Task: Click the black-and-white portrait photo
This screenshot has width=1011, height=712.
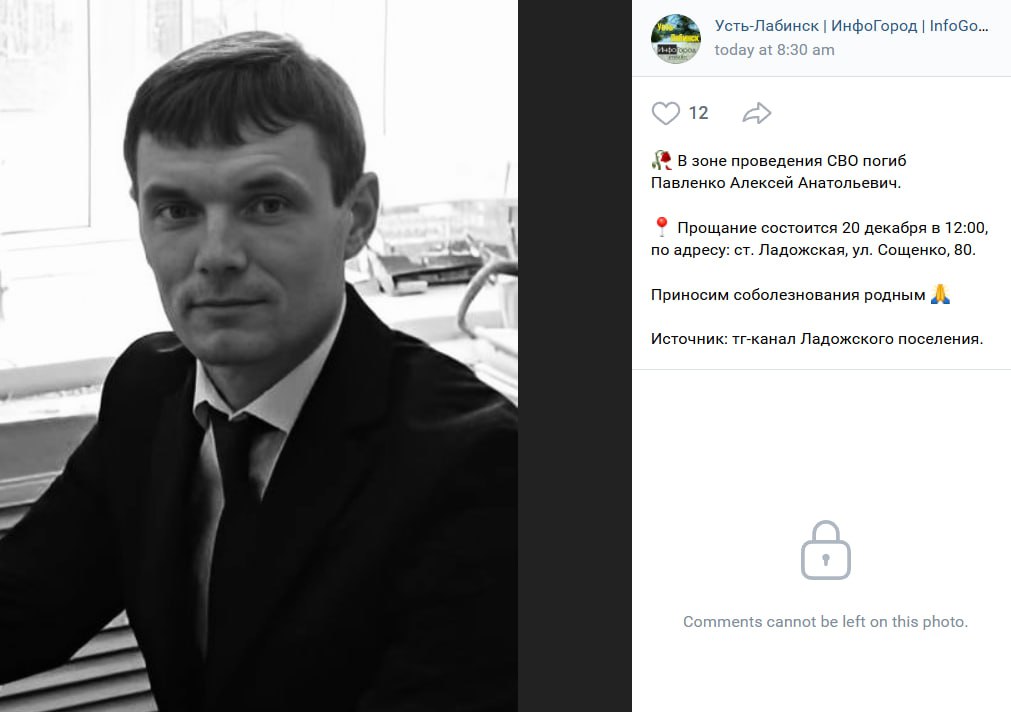Action: click(x=259, y=356)
